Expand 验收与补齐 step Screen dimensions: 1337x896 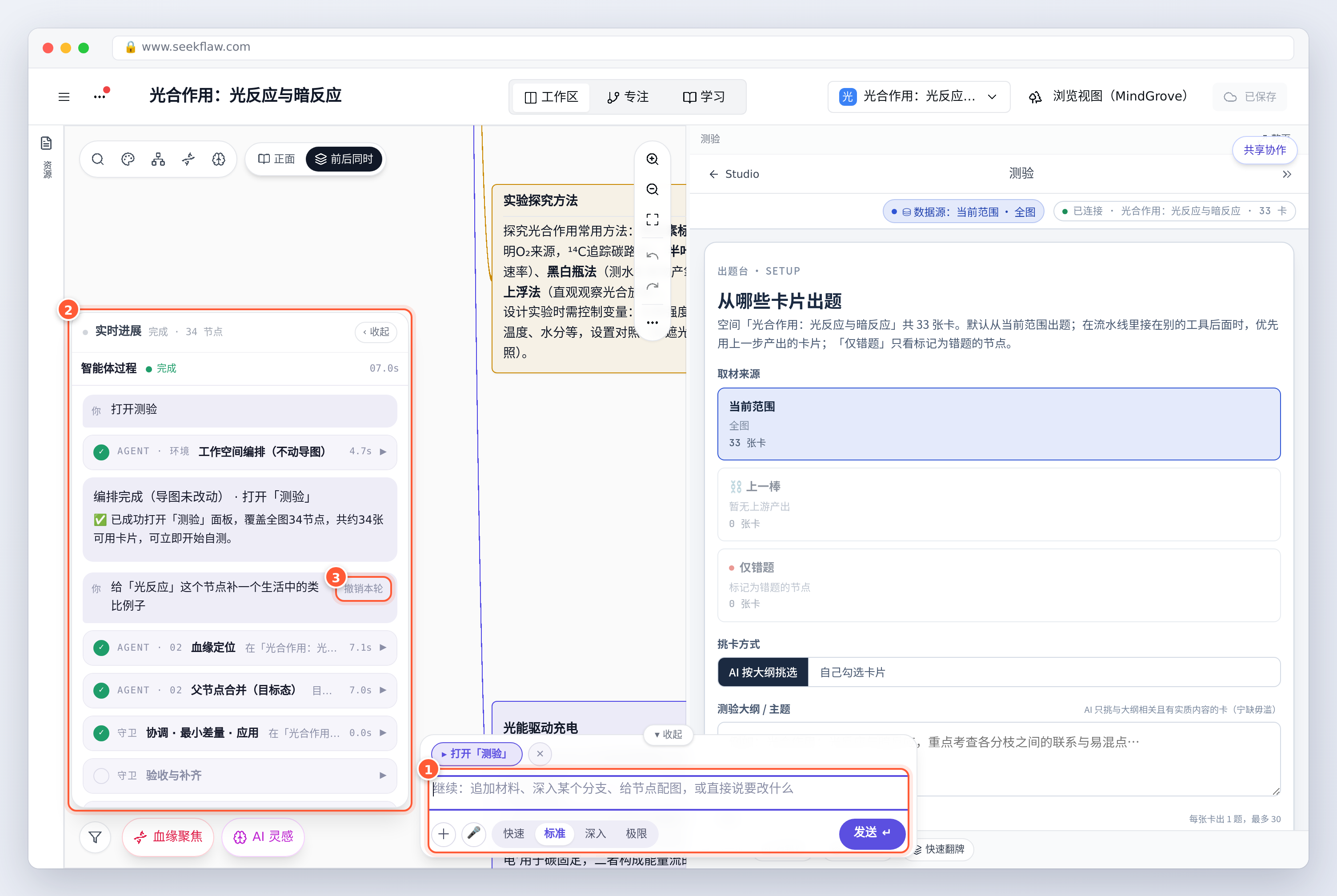(240, 776)
